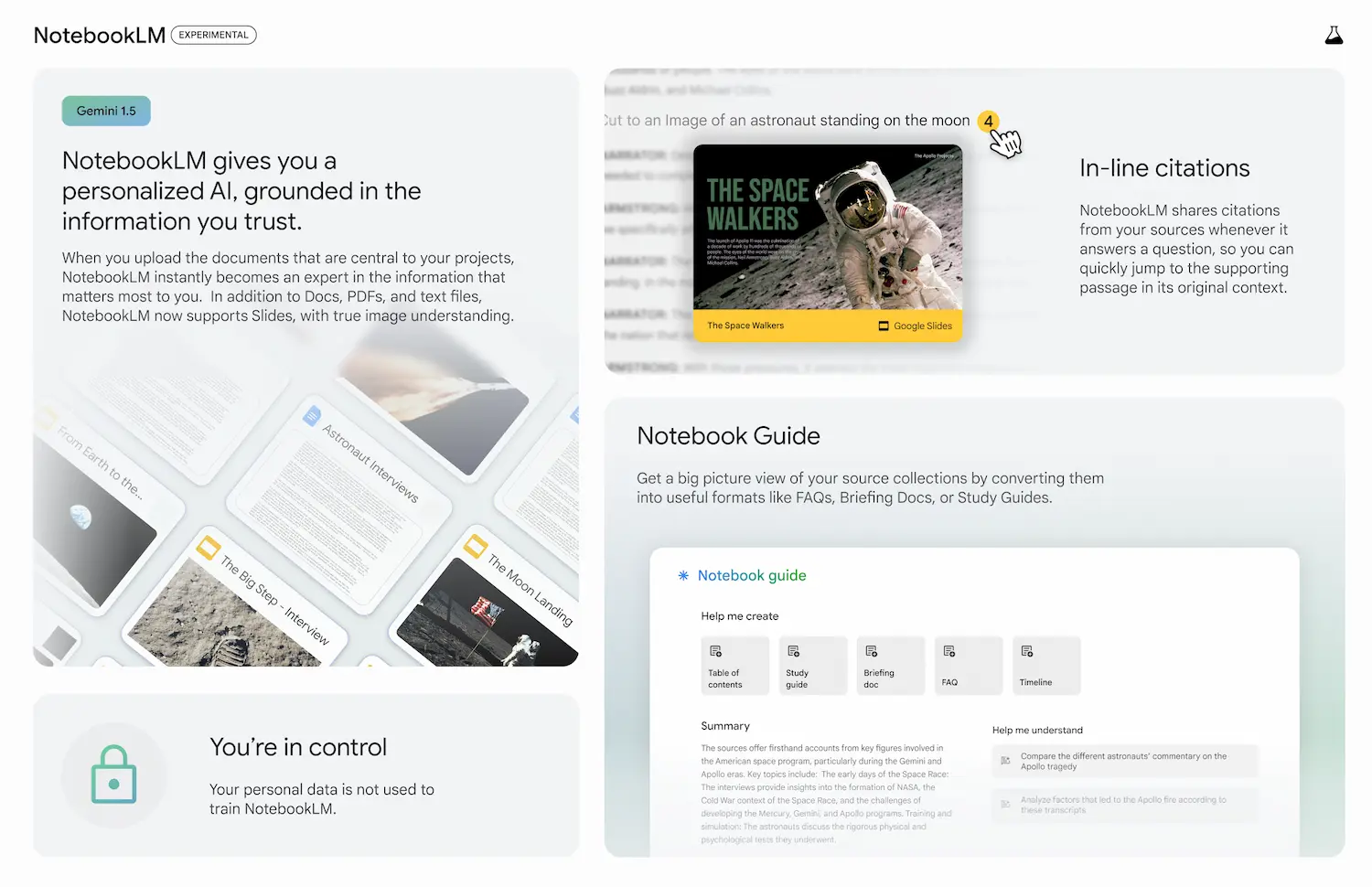The image size is (1372, 887).
Task: Select the astronauts' commentary comparison suggestion
Action: pos(1124,762)
